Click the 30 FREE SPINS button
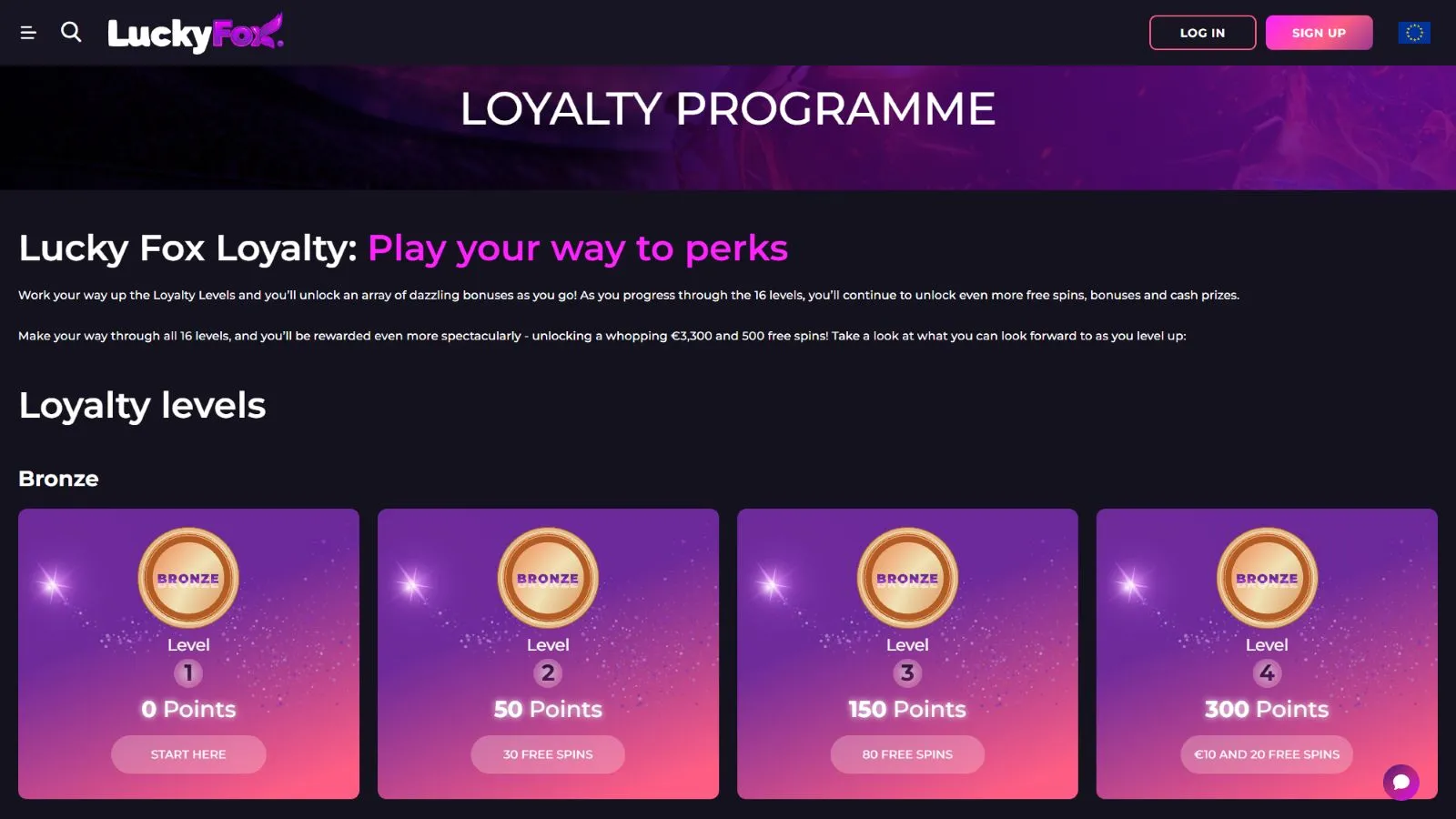1456x819 pixels. tap(548, 754)
